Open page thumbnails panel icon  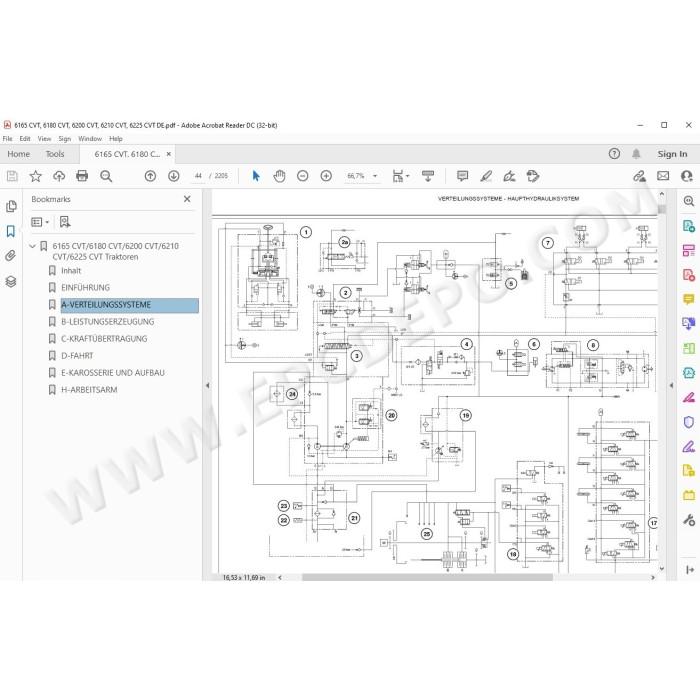click(11, 206)
